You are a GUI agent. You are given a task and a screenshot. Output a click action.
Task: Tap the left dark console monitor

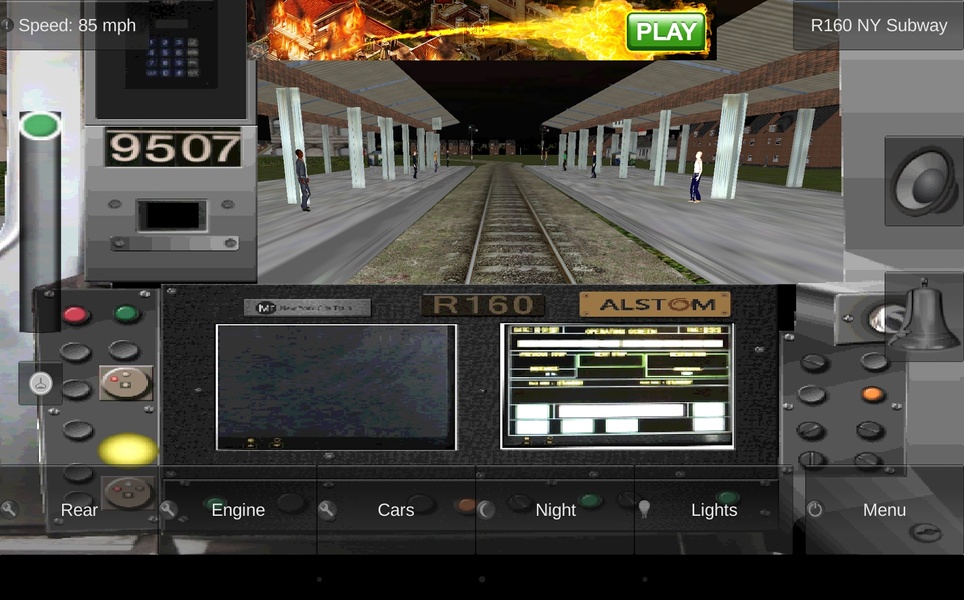[x=336, y=387]
